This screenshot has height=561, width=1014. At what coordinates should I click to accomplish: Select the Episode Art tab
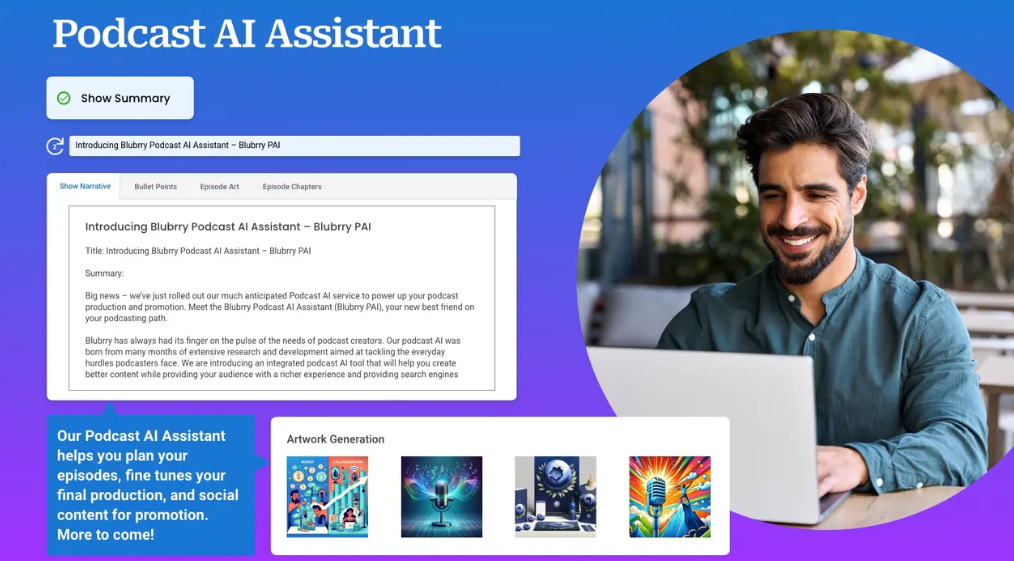click(219, 187)
